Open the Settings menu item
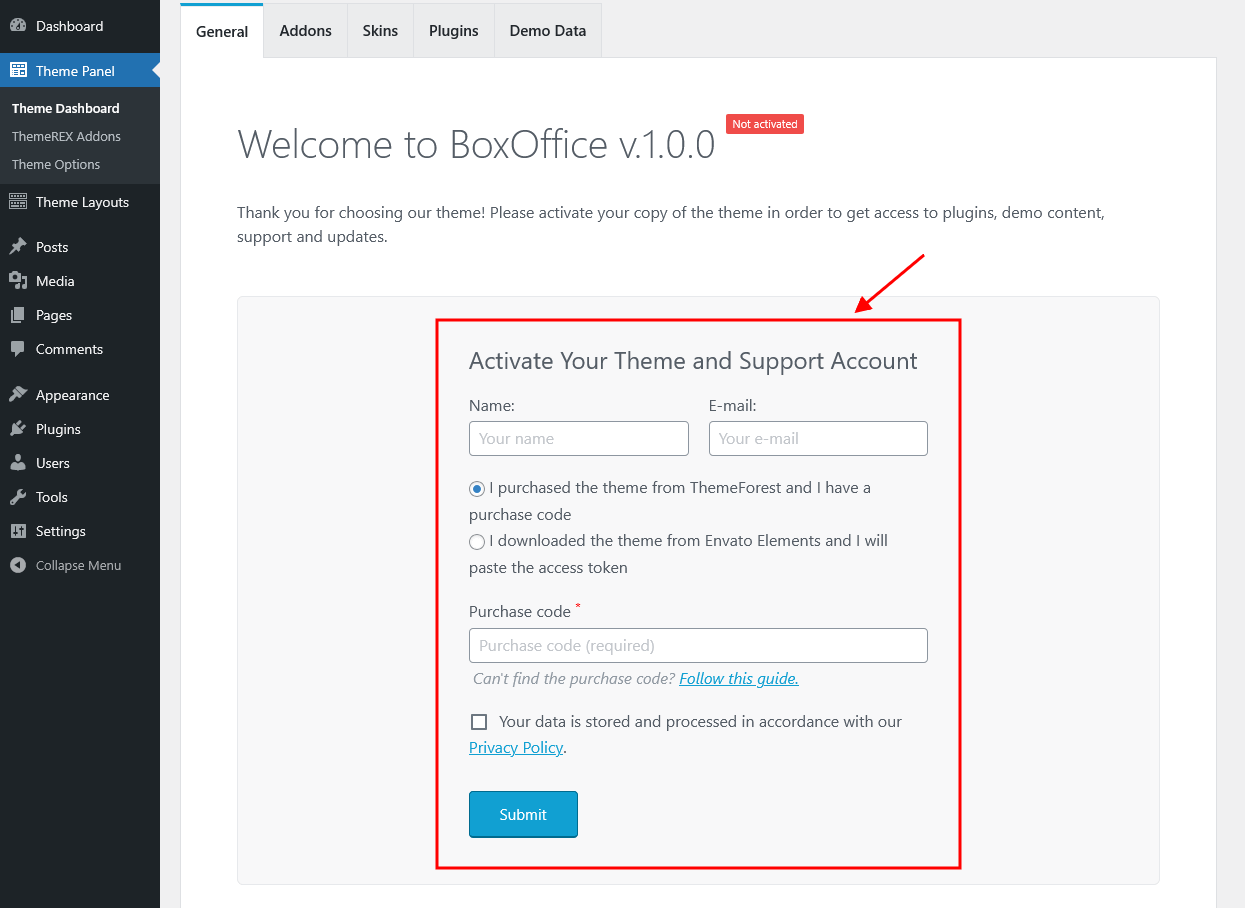 click(x=80, y=531)
